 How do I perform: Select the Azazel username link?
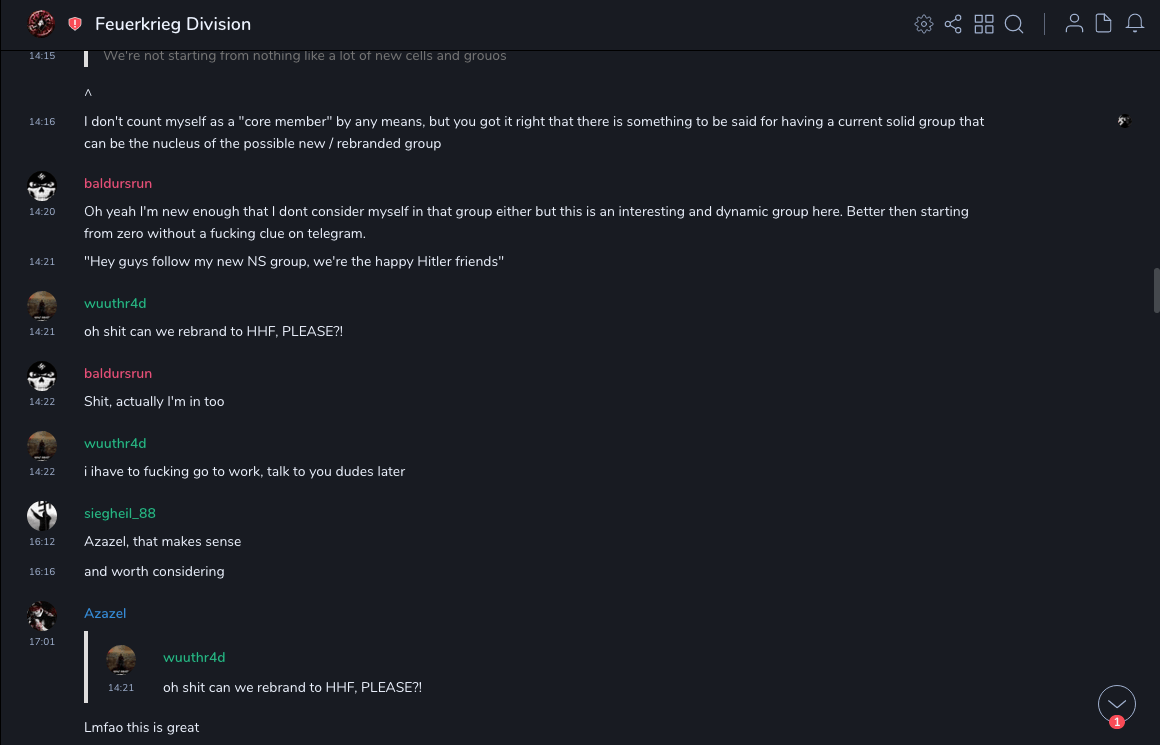105,614
